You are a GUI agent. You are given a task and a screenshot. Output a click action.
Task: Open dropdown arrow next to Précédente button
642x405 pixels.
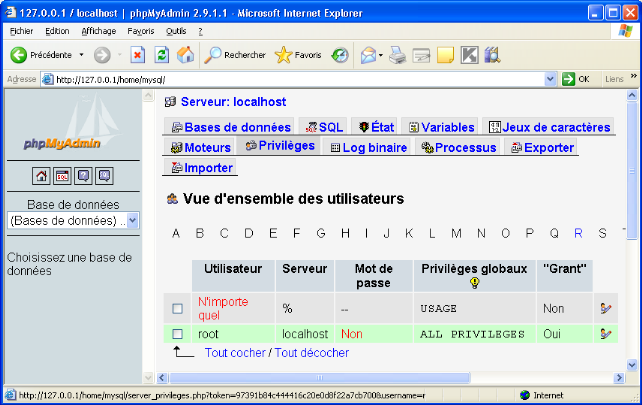82,55
